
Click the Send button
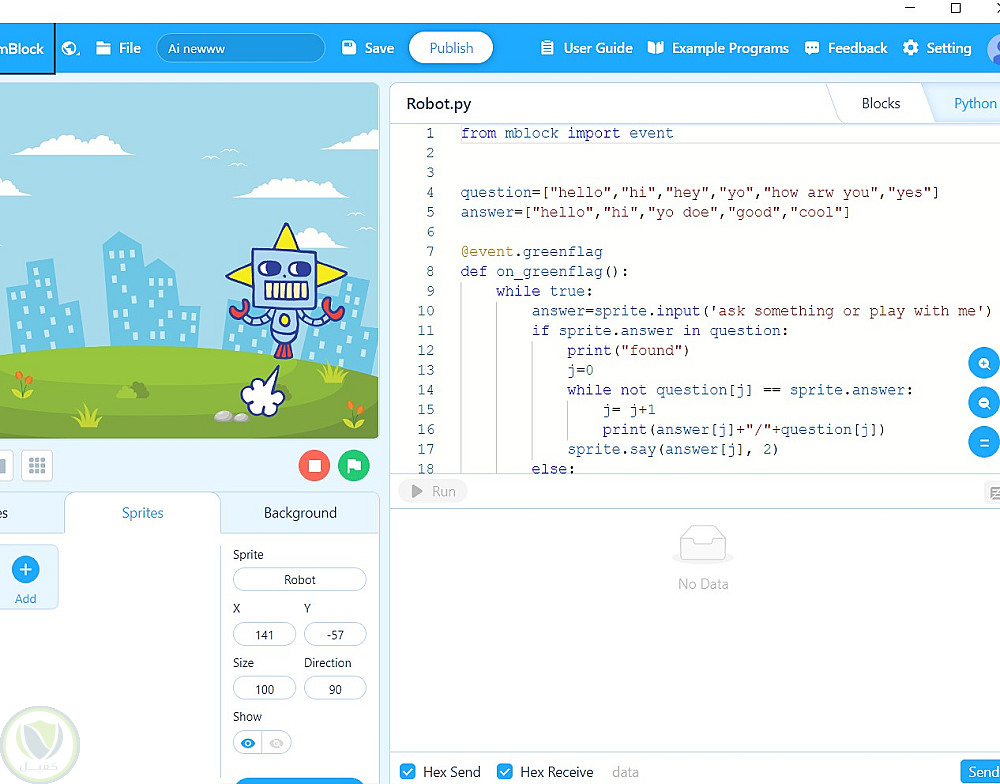[x=982, y=772]
